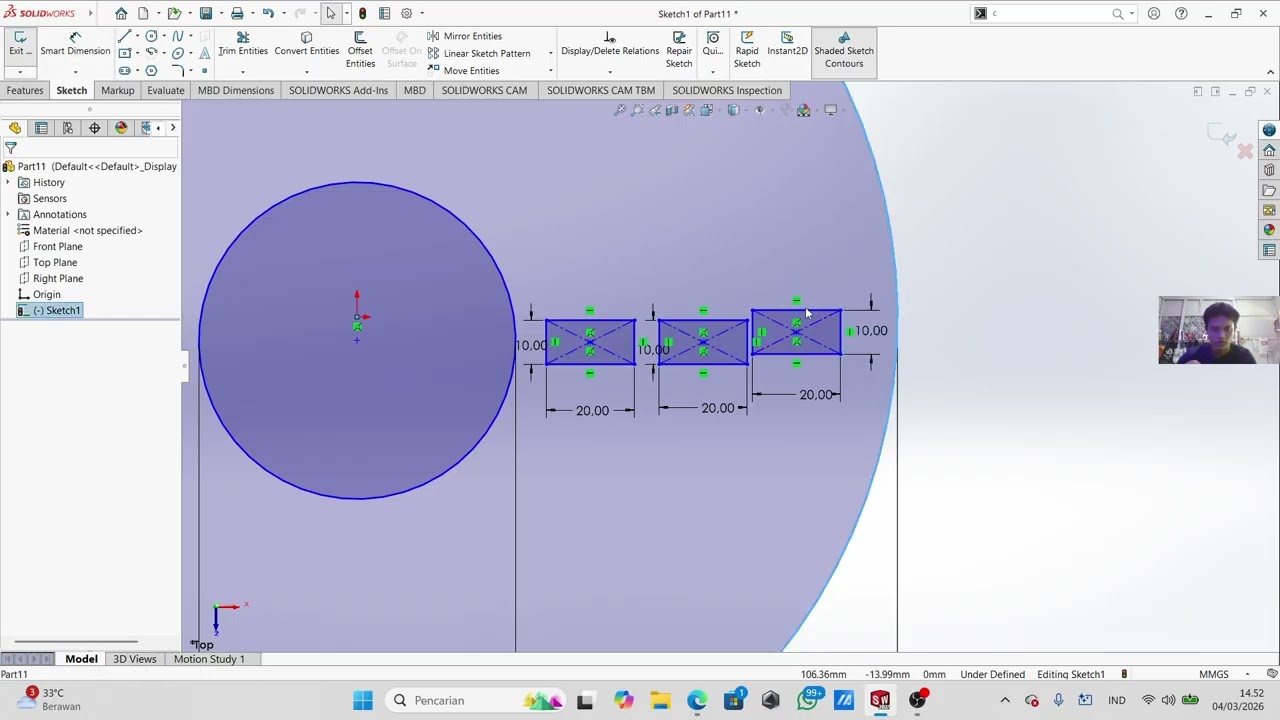The height and width of the screenshot is (720, 1280).
Task: Select the Circle sketch tool
Action: (x=151, y=36)
